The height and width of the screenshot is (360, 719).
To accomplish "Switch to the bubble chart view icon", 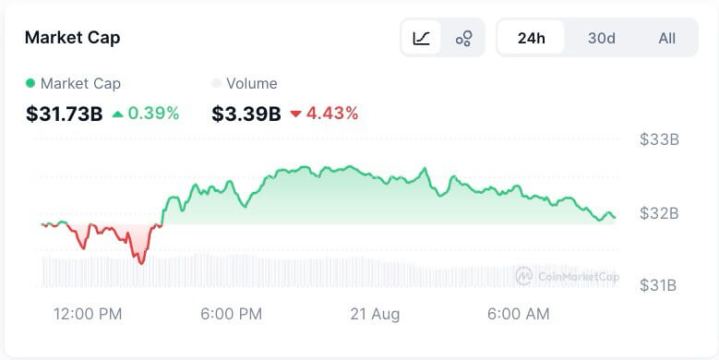I will click(x=464, y=38).
